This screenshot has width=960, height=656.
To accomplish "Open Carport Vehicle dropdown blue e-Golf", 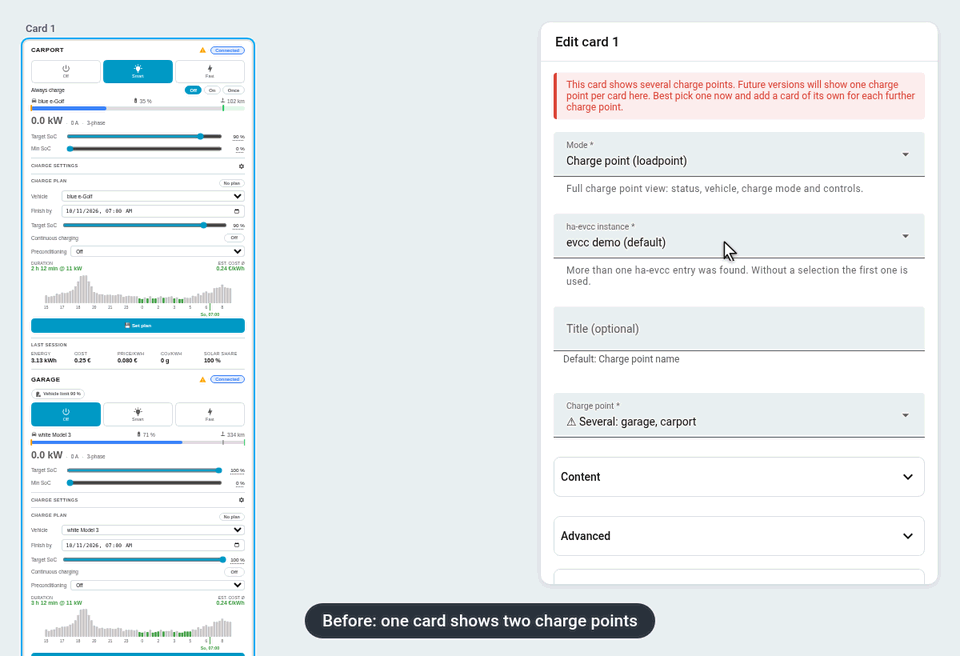I will 153,197.
